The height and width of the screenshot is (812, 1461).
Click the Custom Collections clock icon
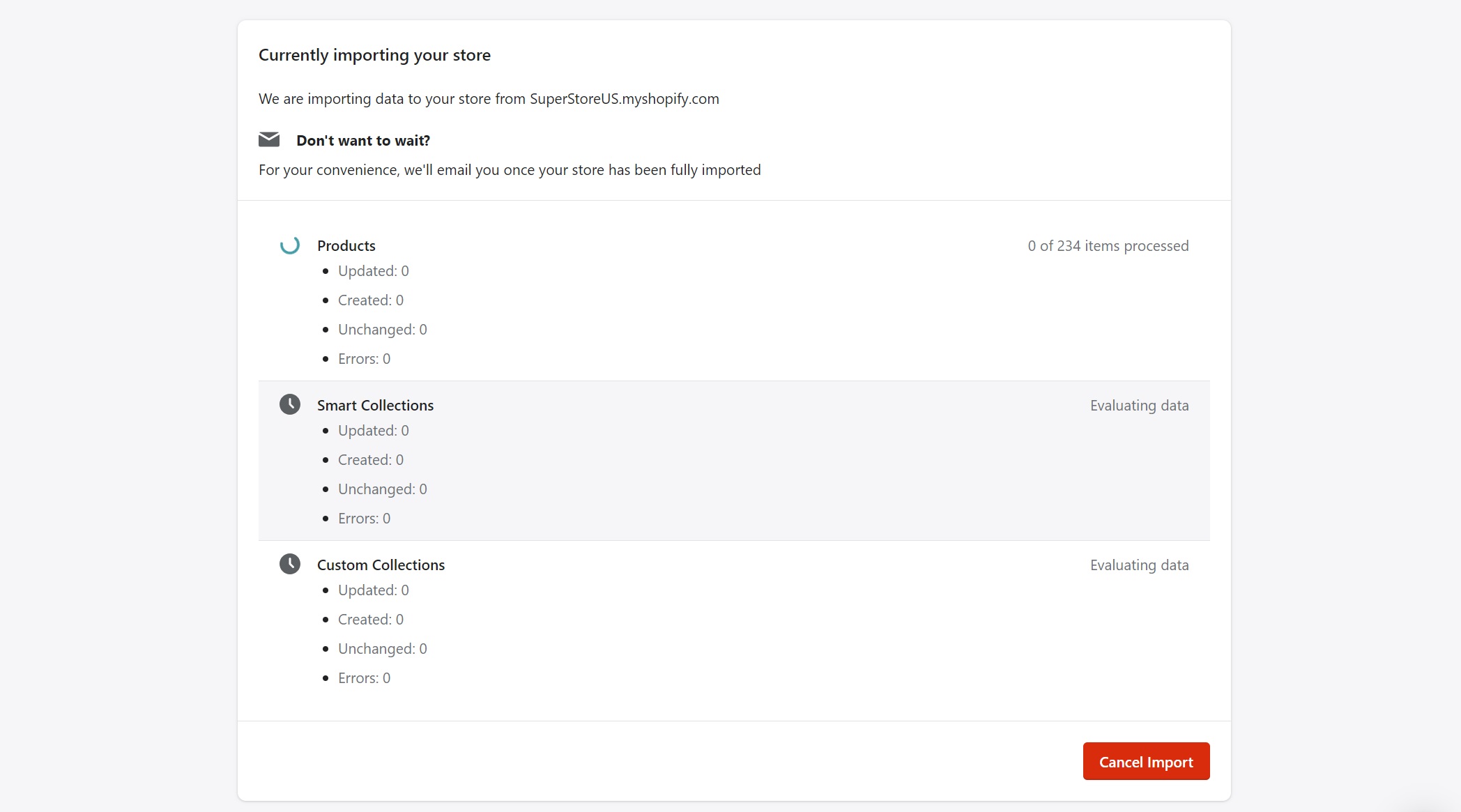click(290, 564)
